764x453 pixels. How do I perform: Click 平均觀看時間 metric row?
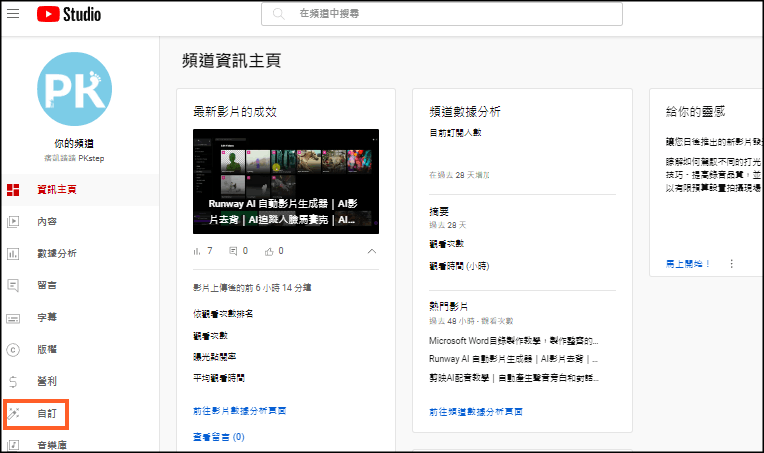(x=219, y=378)
